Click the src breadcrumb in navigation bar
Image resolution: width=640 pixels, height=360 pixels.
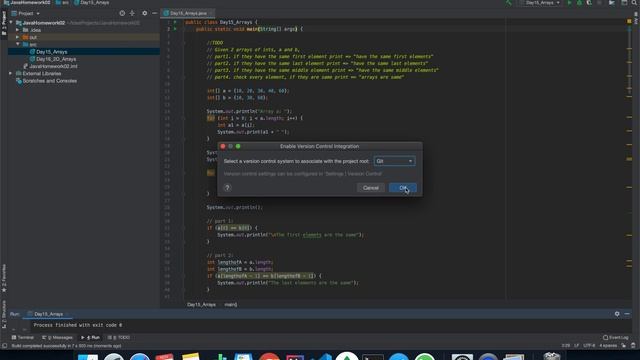click(x=63, y=3)
